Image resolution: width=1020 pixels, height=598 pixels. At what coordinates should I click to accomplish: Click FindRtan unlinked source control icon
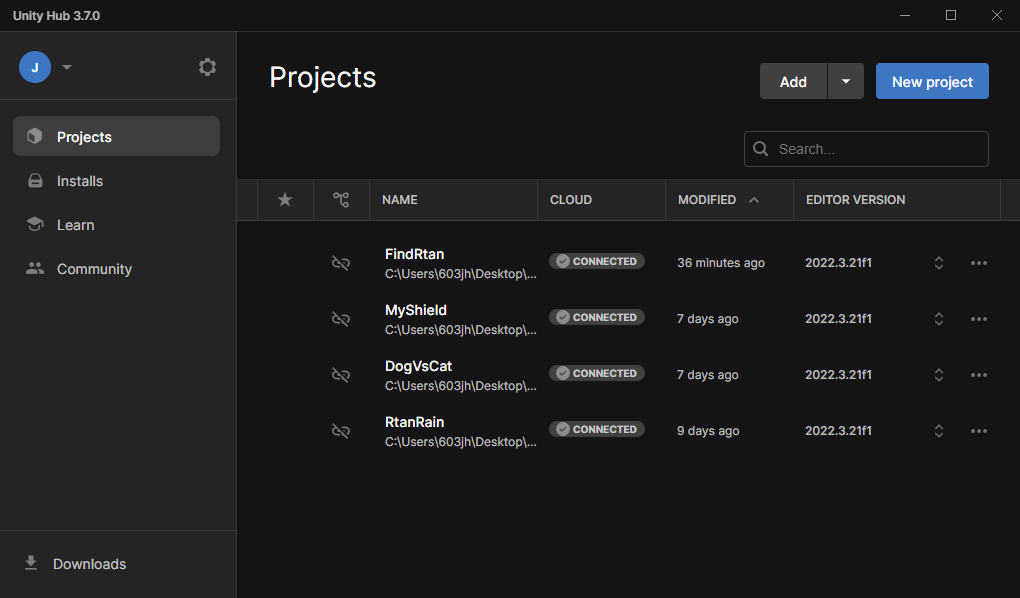pos(341,263)
